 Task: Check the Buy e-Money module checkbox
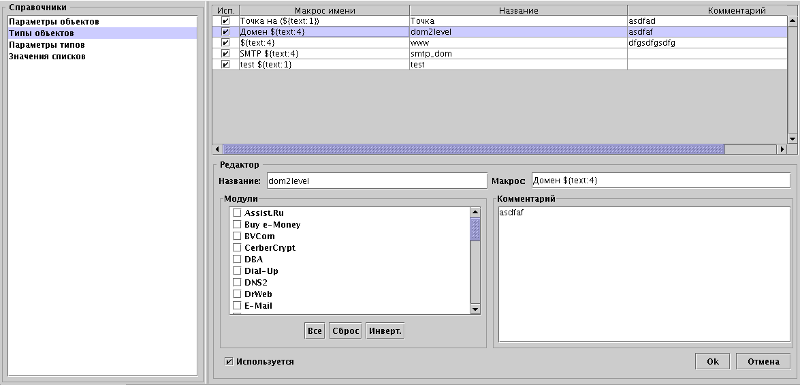(237, 224)
